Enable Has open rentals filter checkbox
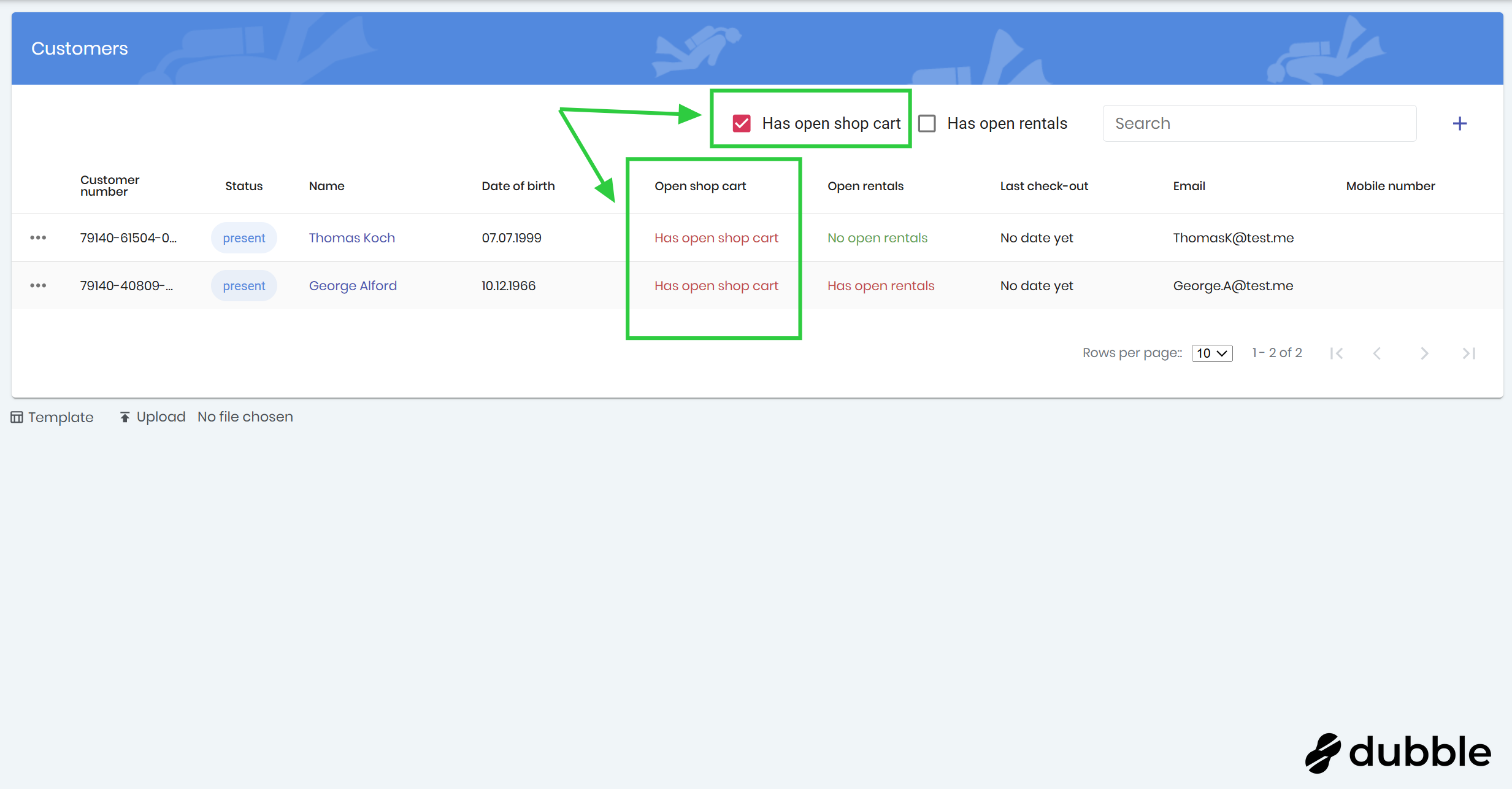Image resolution: width=1512 pixels, height=789 pixels. (x=927, y=124)
